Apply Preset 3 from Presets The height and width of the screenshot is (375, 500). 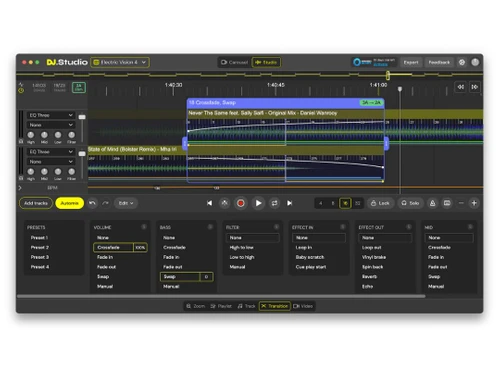40,257
